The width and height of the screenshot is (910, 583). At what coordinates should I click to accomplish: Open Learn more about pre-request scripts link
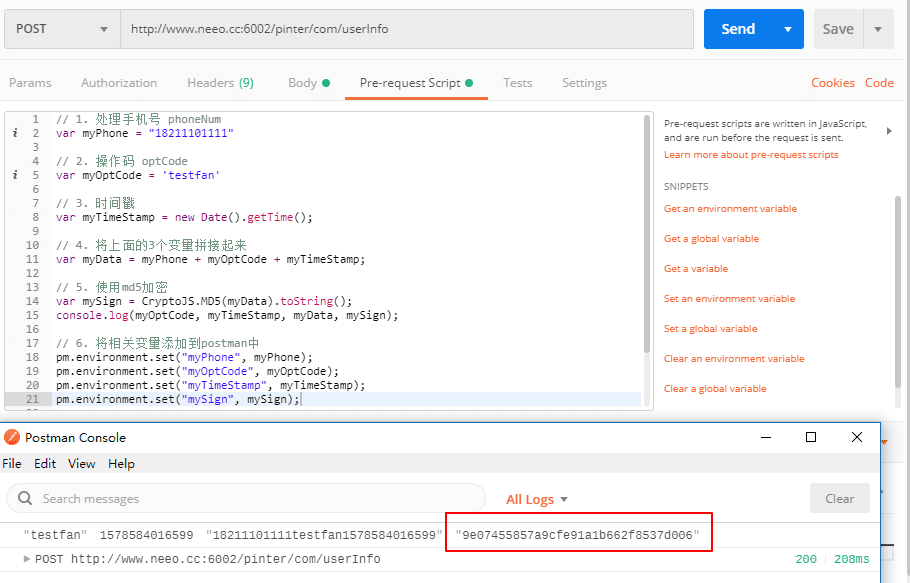tap(751, 155)
